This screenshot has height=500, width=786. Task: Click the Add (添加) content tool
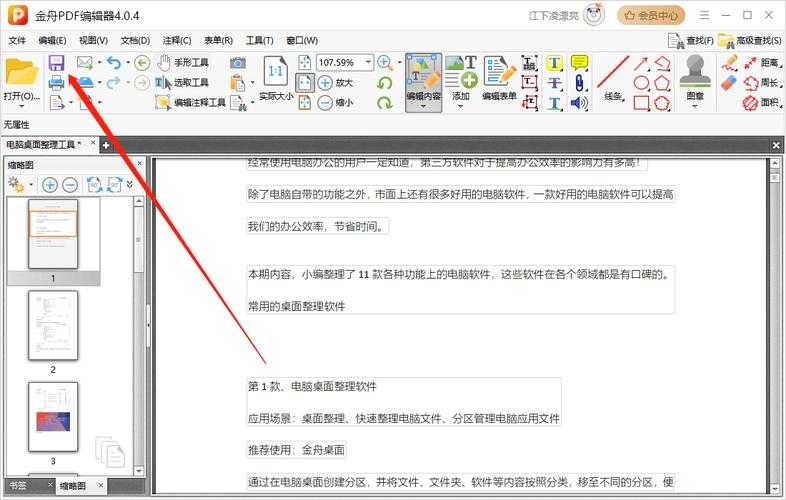click(461, 78)
